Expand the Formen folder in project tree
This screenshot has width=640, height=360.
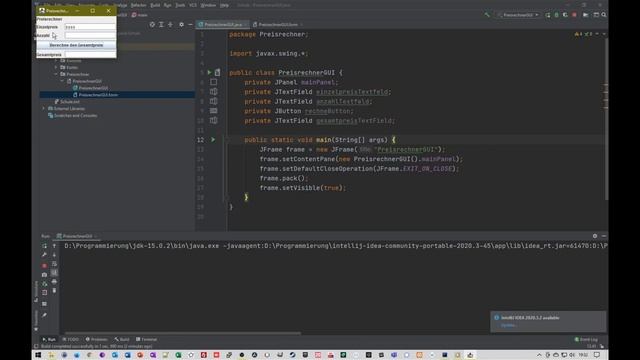[56, 67]
